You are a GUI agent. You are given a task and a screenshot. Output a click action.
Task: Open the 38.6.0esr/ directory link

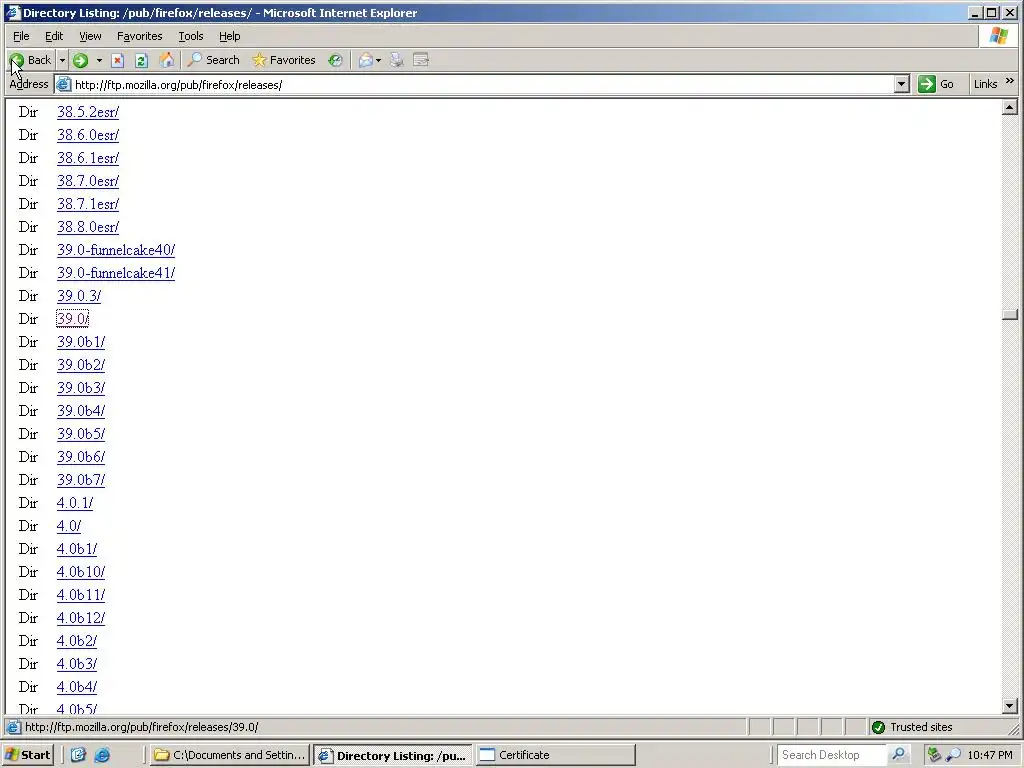tap(88, 135)
